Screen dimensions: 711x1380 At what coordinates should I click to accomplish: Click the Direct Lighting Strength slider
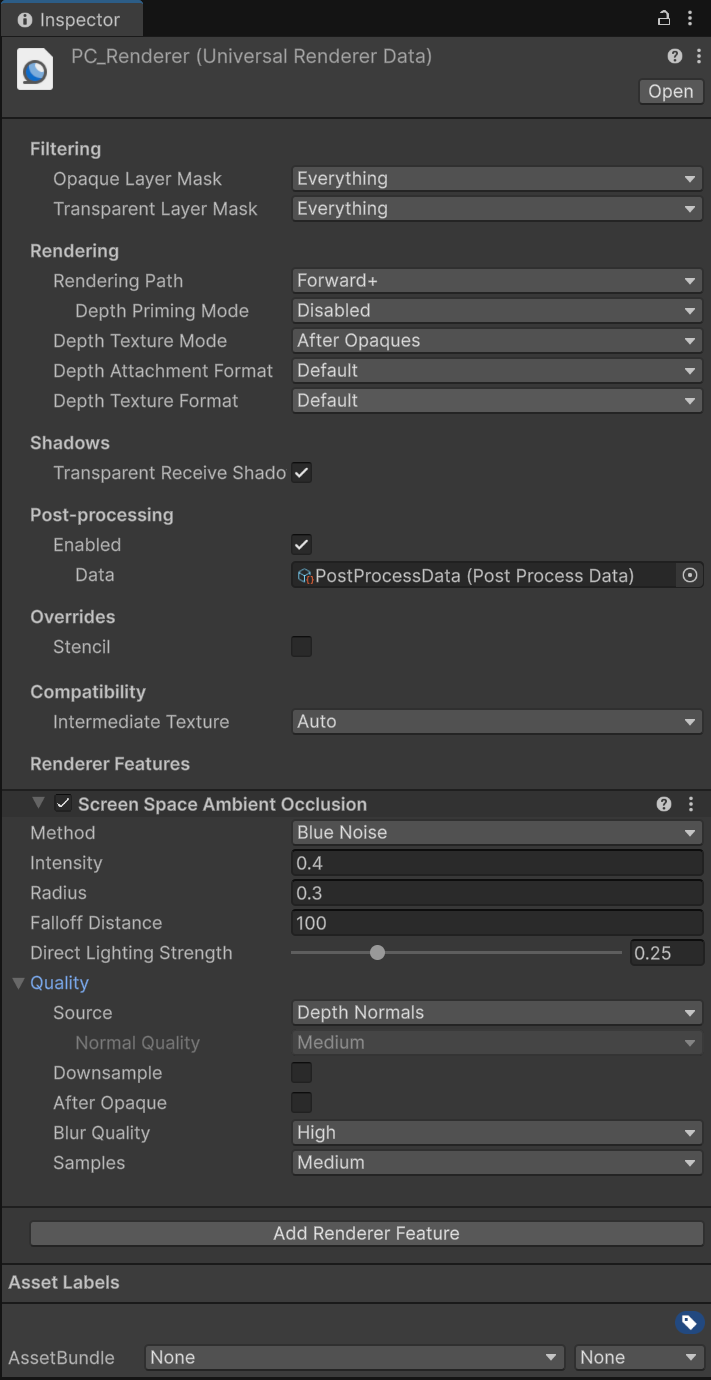(x=456, y=953)
